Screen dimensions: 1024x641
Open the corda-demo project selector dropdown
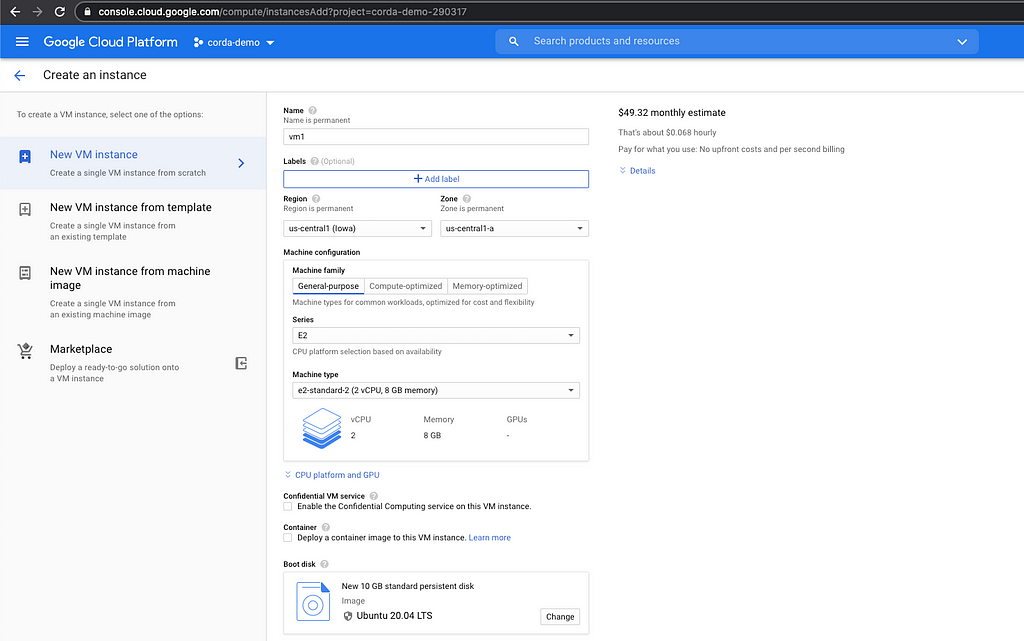[234, 42]
